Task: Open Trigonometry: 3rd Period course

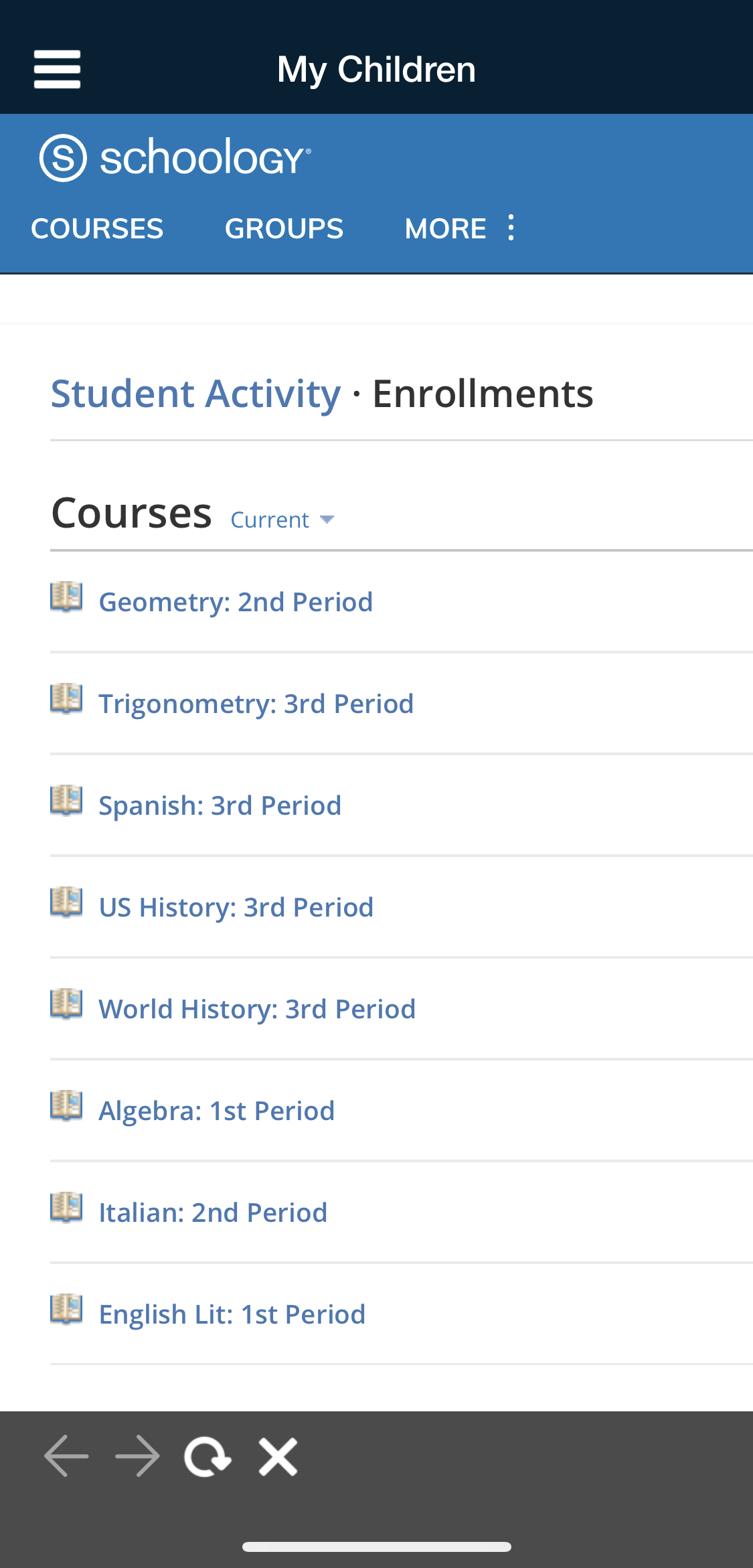Action: pyautogui.click(x=256, y=704)
